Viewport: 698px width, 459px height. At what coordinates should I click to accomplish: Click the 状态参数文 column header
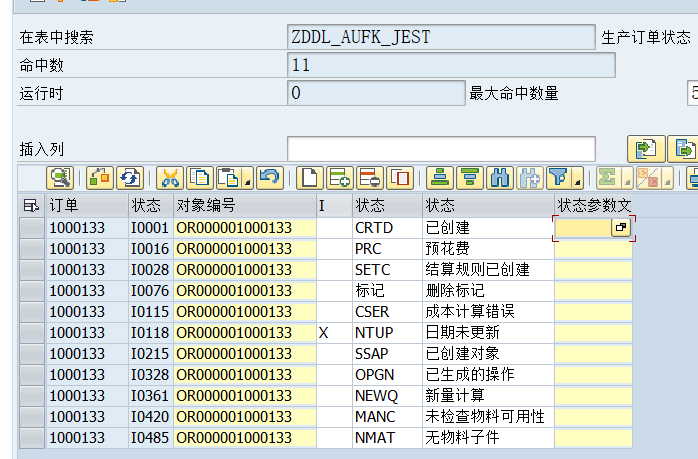(x=593, y=205)
